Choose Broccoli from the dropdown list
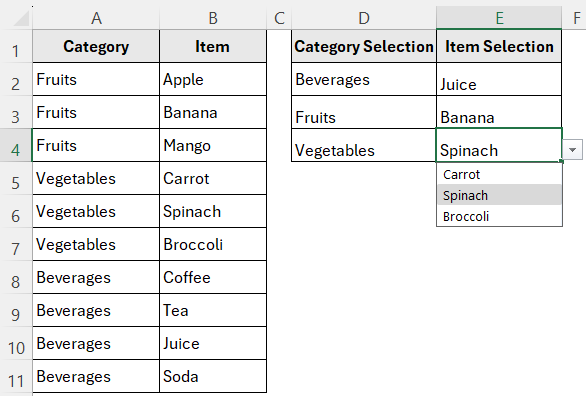The image size is (586, 396). (499, 216)
